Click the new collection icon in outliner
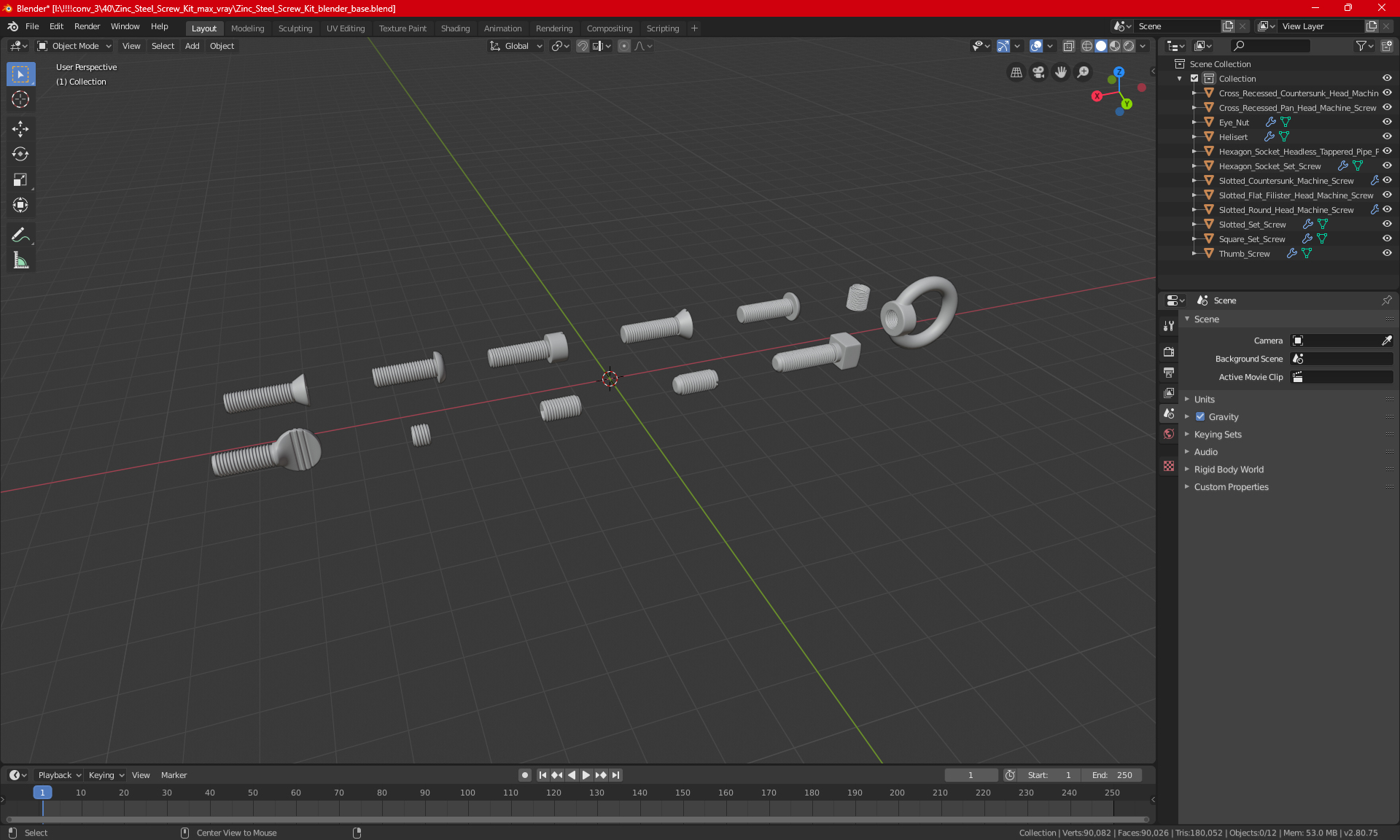The height and width of the screenshot is (840, 1400). pyautogui.click(x=1386, y=46)
